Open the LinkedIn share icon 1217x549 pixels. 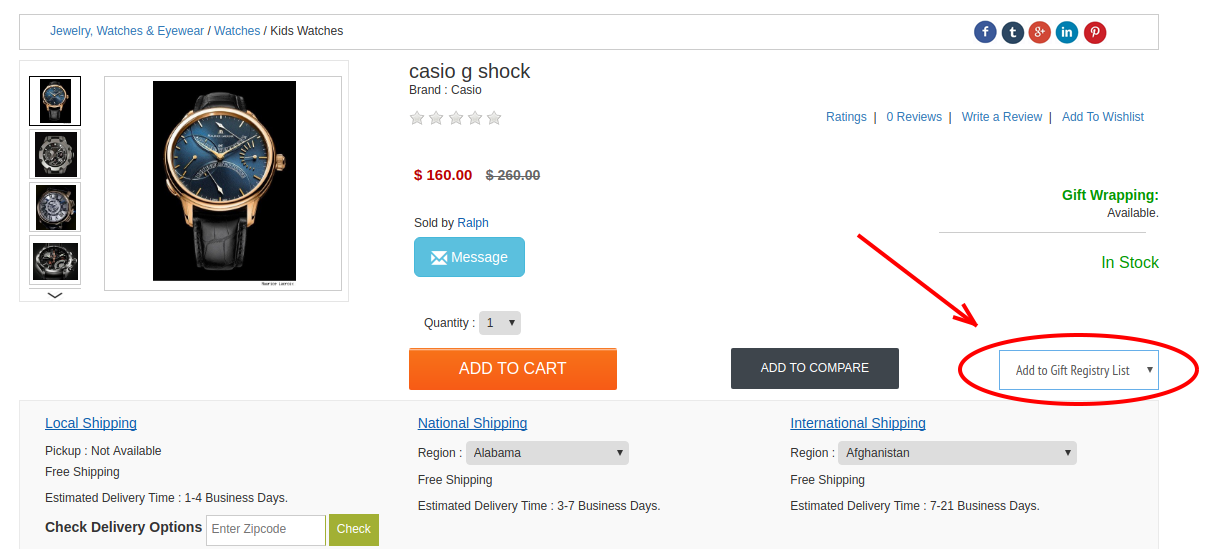(1067, 32)
